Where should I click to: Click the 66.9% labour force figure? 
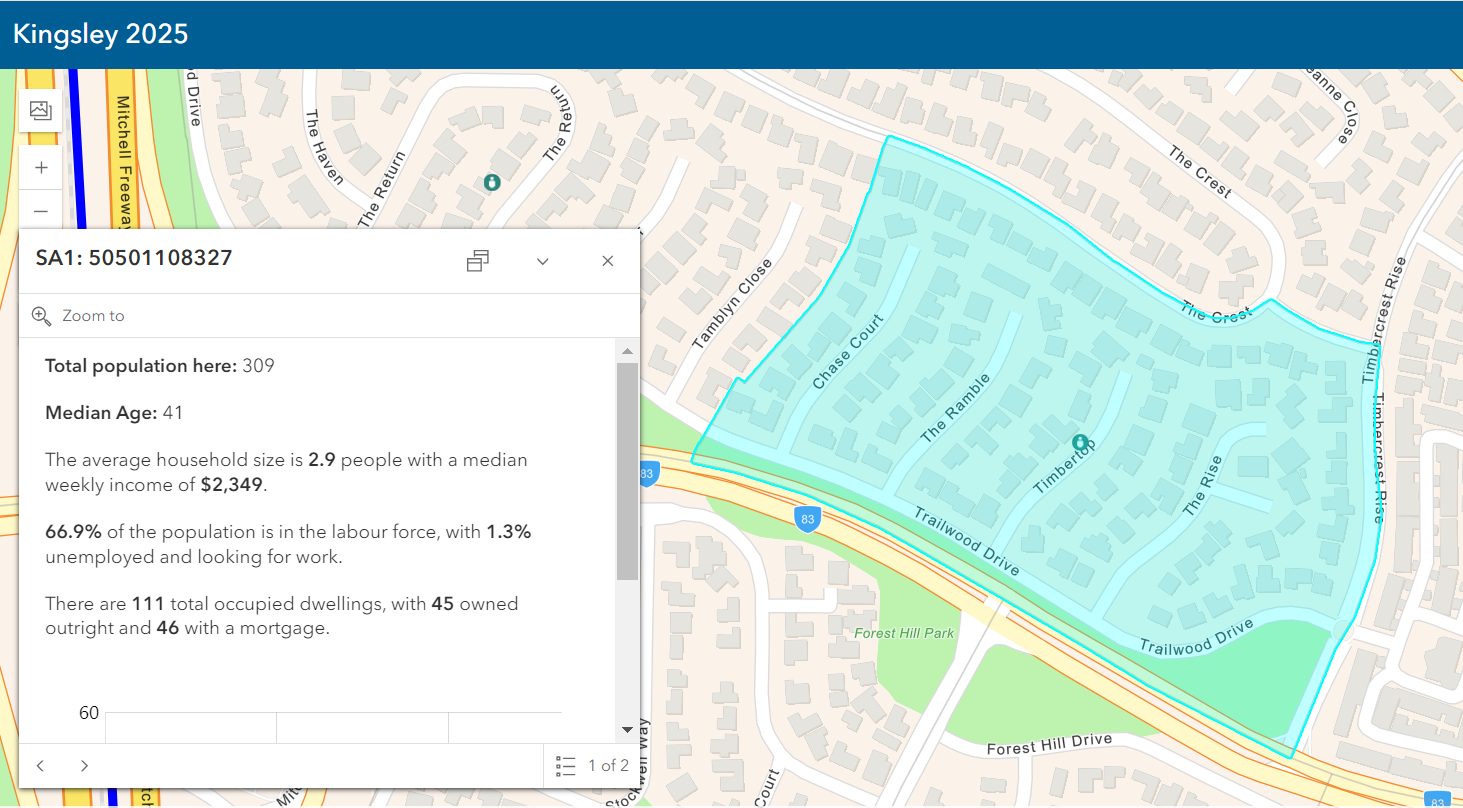74,532
